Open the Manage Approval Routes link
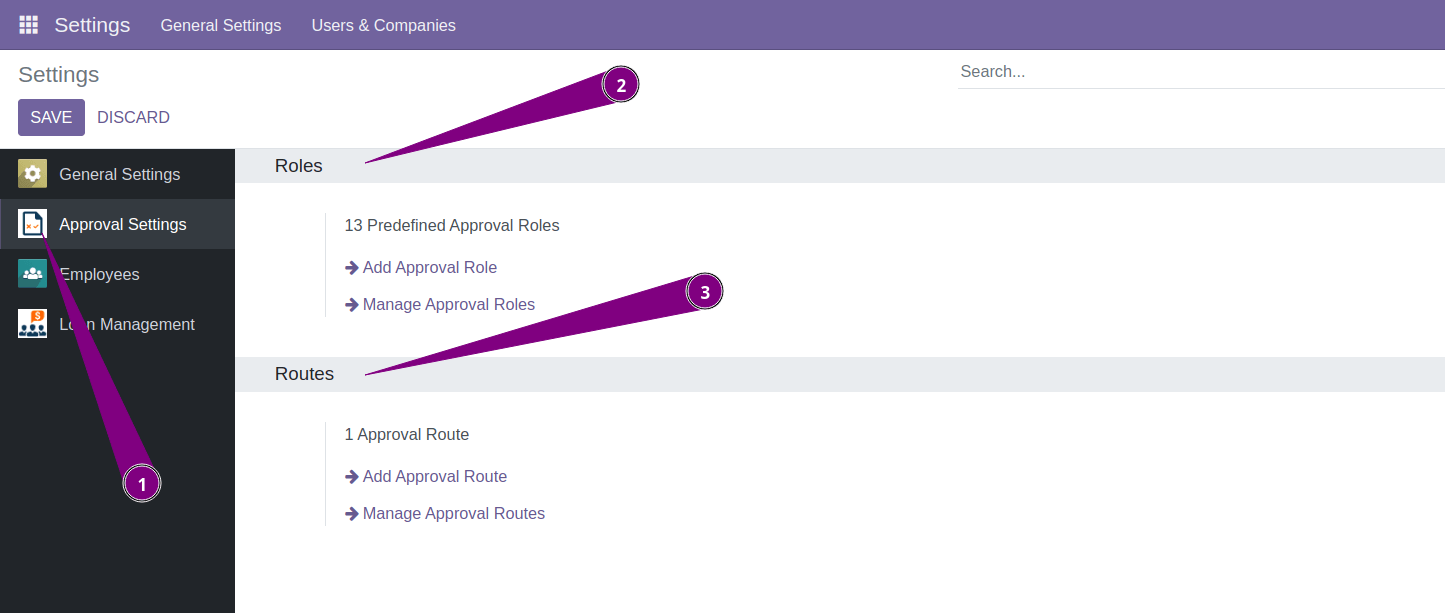This screenshot has height=613, width=1445. [453, 513]
